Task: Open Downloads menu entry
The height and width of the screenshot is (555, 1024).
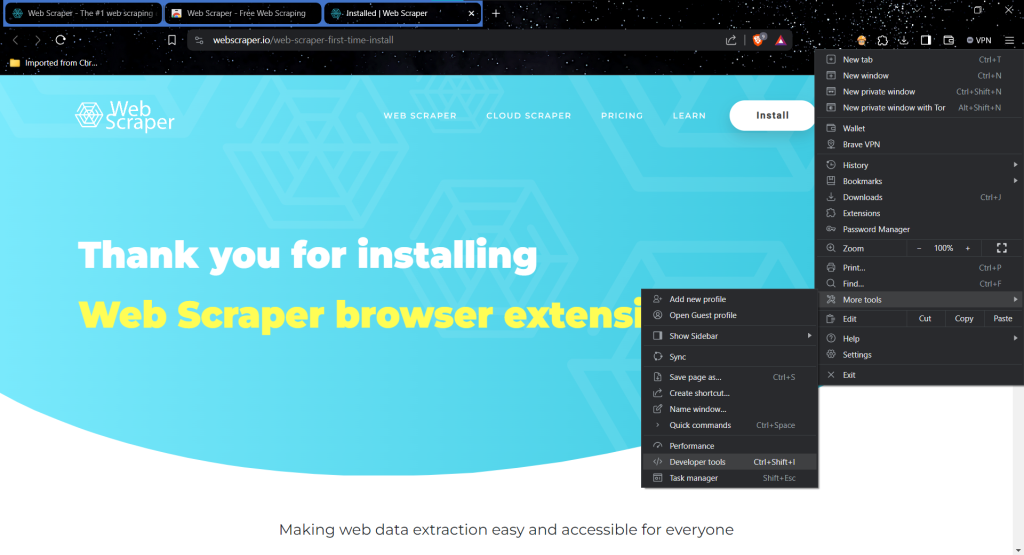Action: pos(918,197)
